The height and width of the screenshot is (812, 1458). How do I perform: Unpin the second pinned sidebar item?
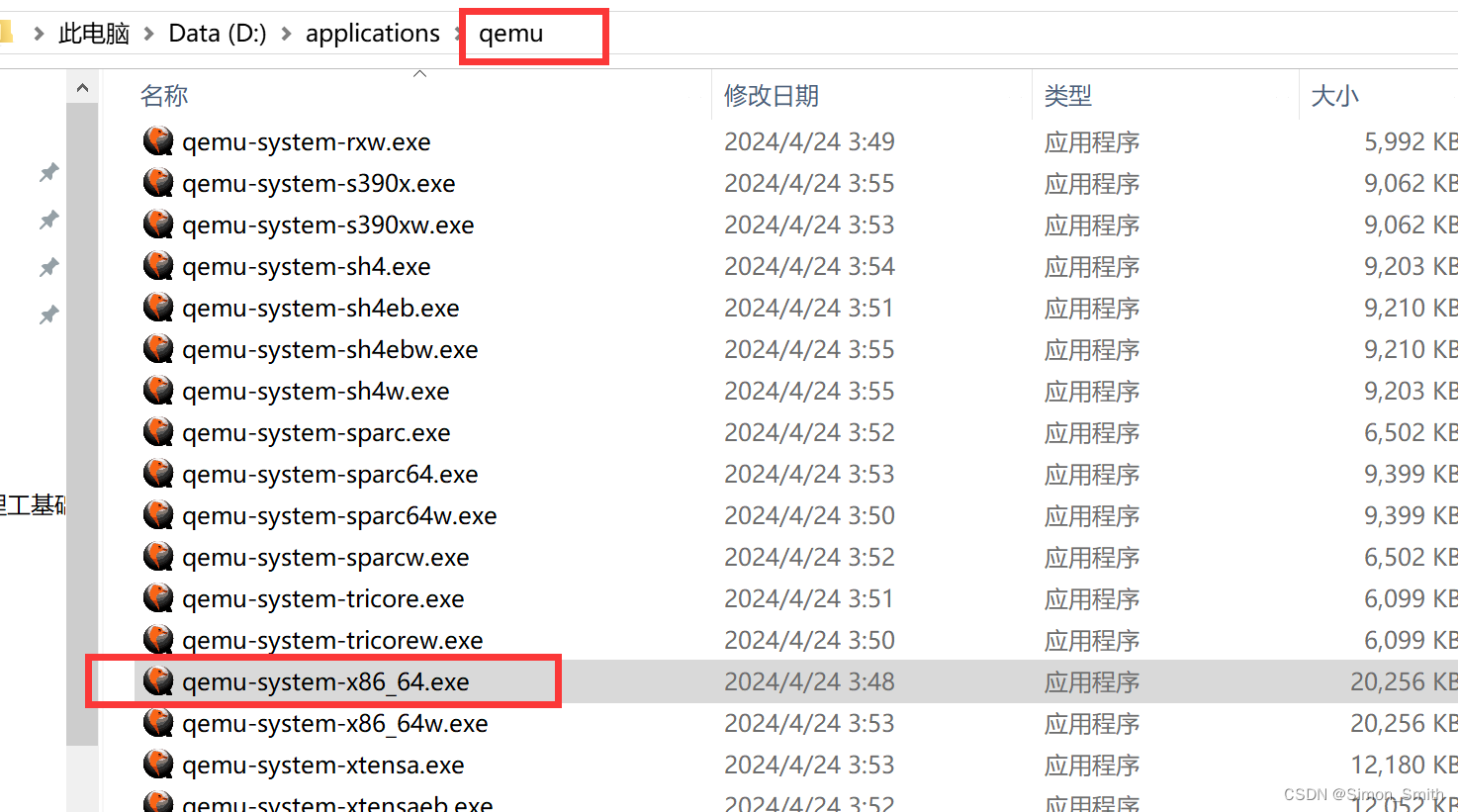click(47, 220)
